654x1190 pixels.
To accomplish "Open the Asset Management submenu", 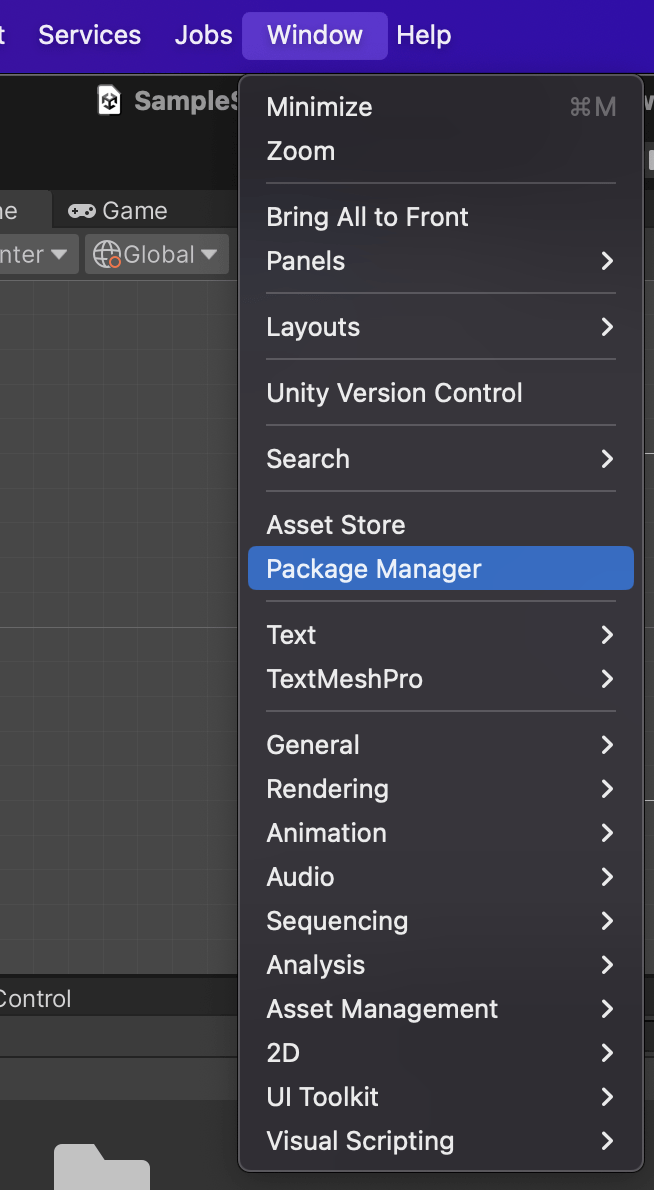I will coord(441,1009).
